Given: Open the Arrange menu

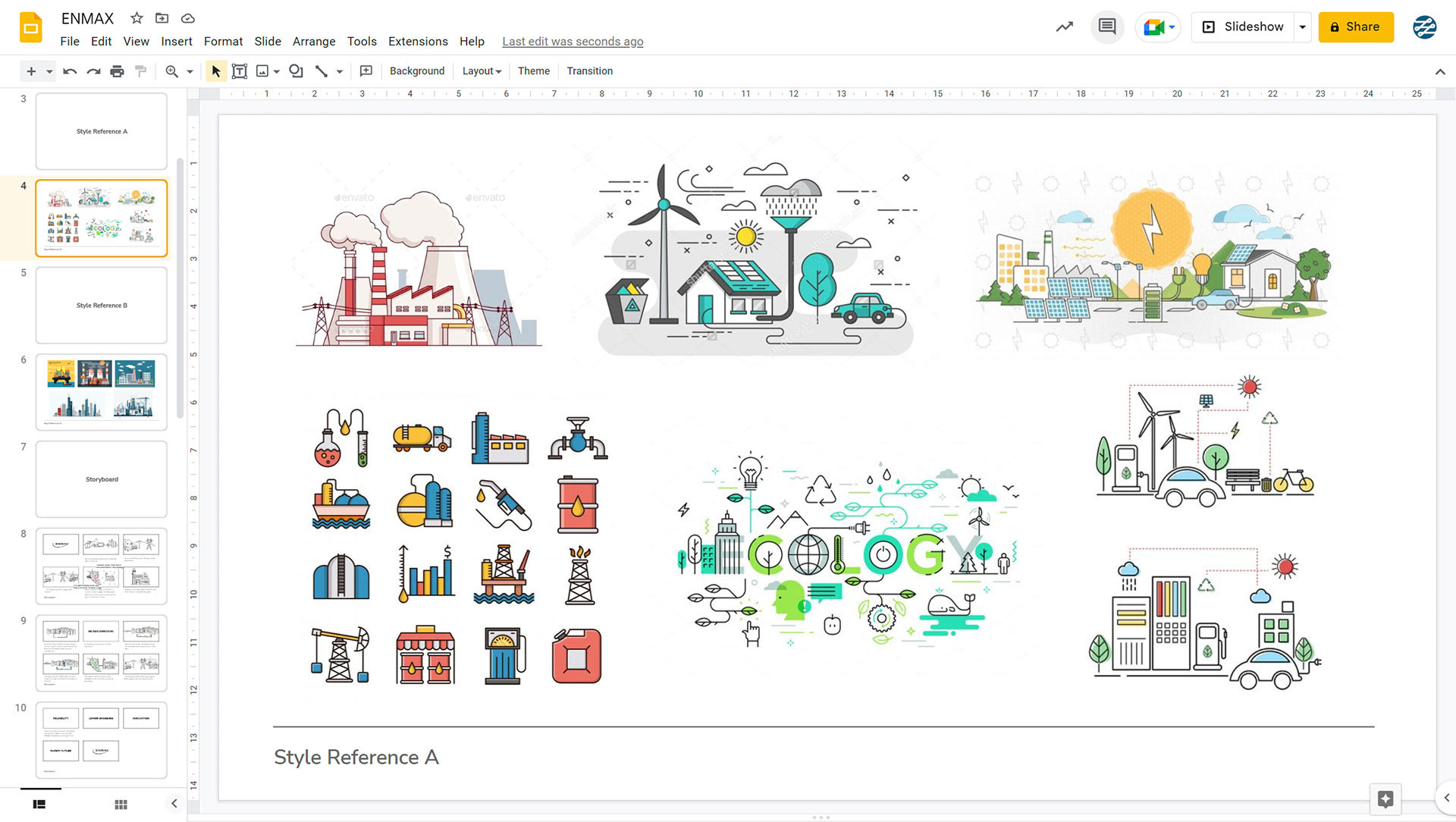Looking at the screenshot, I should [x=313, y=42].
